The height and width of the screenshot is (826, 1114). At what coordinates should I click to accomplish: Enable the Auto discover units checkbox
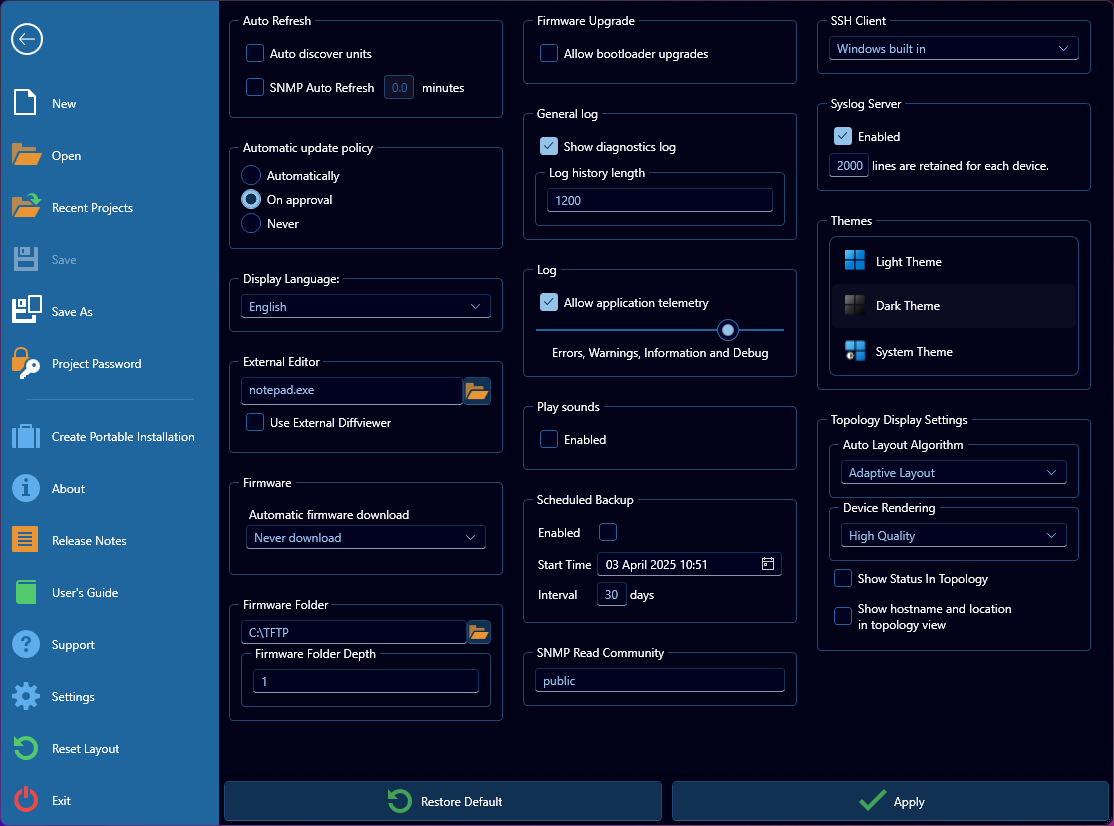coord(254,54)
